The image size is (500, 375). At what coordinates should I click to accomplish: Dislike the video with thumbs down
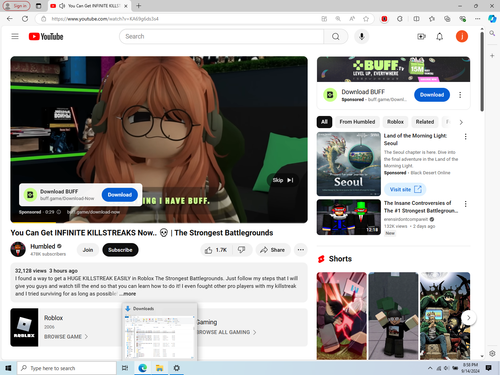click(x=242, y=250)
